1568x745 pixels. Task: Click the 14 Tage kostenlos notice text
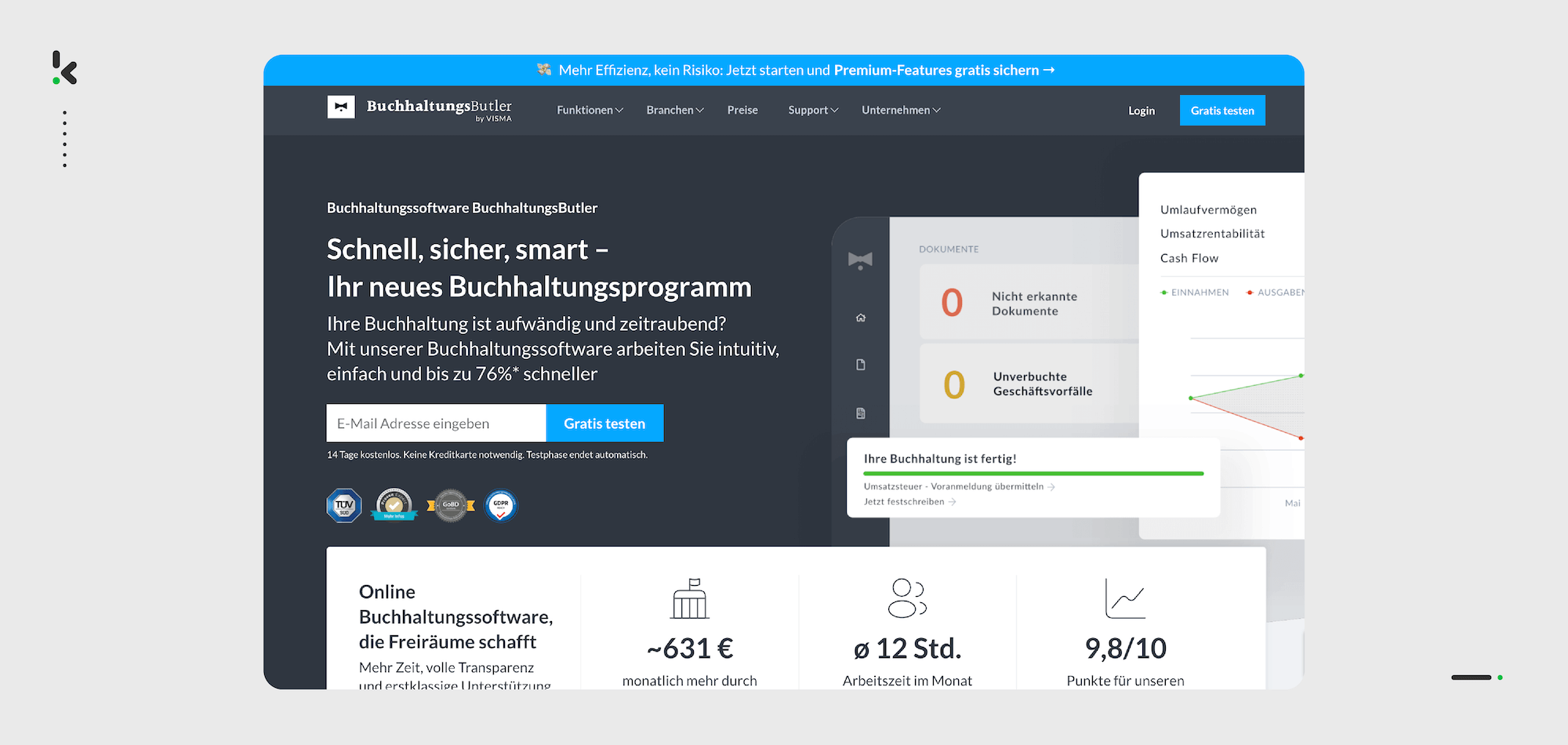click(x=487, y=455)
